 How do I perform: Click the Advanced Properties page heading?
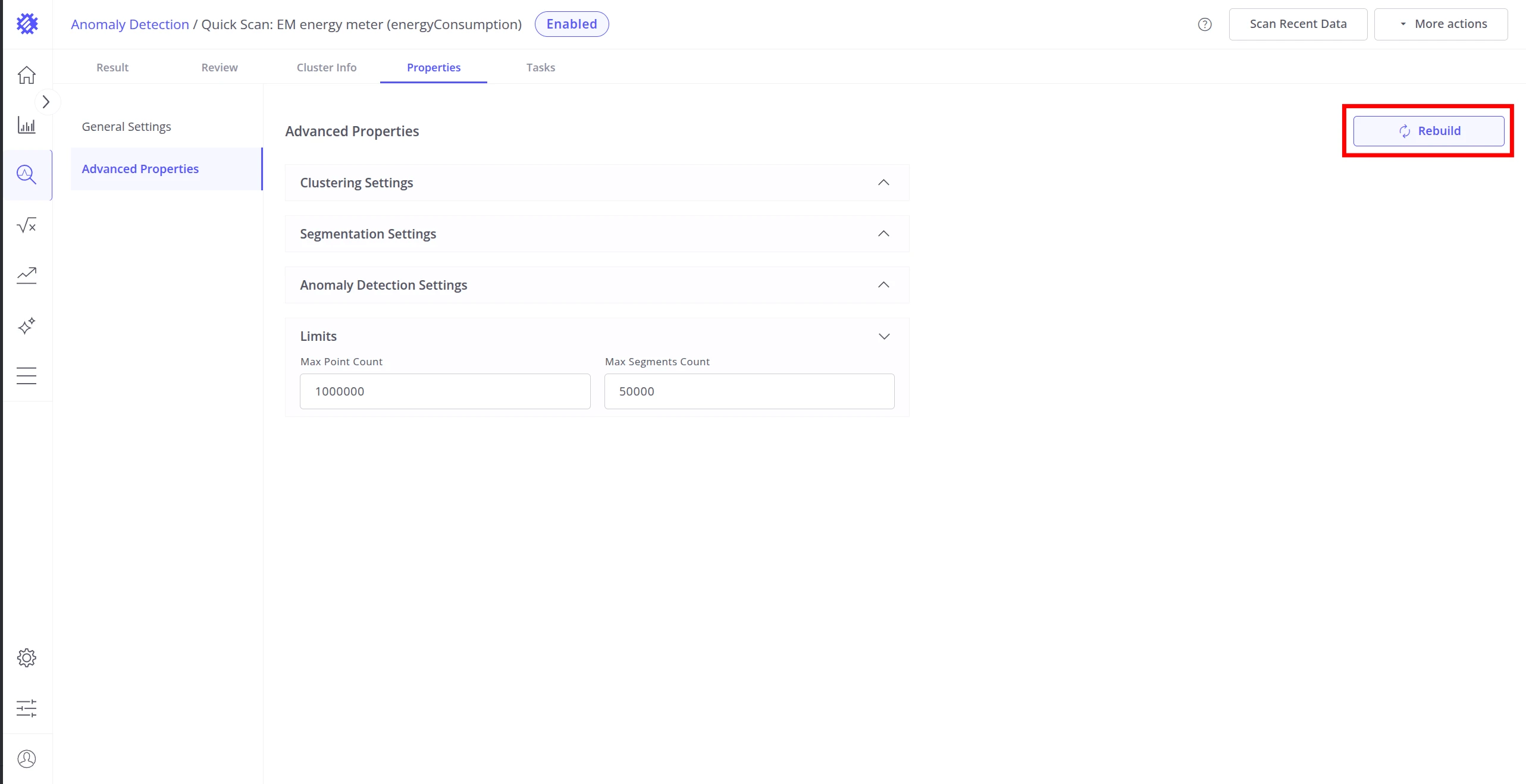352,131
